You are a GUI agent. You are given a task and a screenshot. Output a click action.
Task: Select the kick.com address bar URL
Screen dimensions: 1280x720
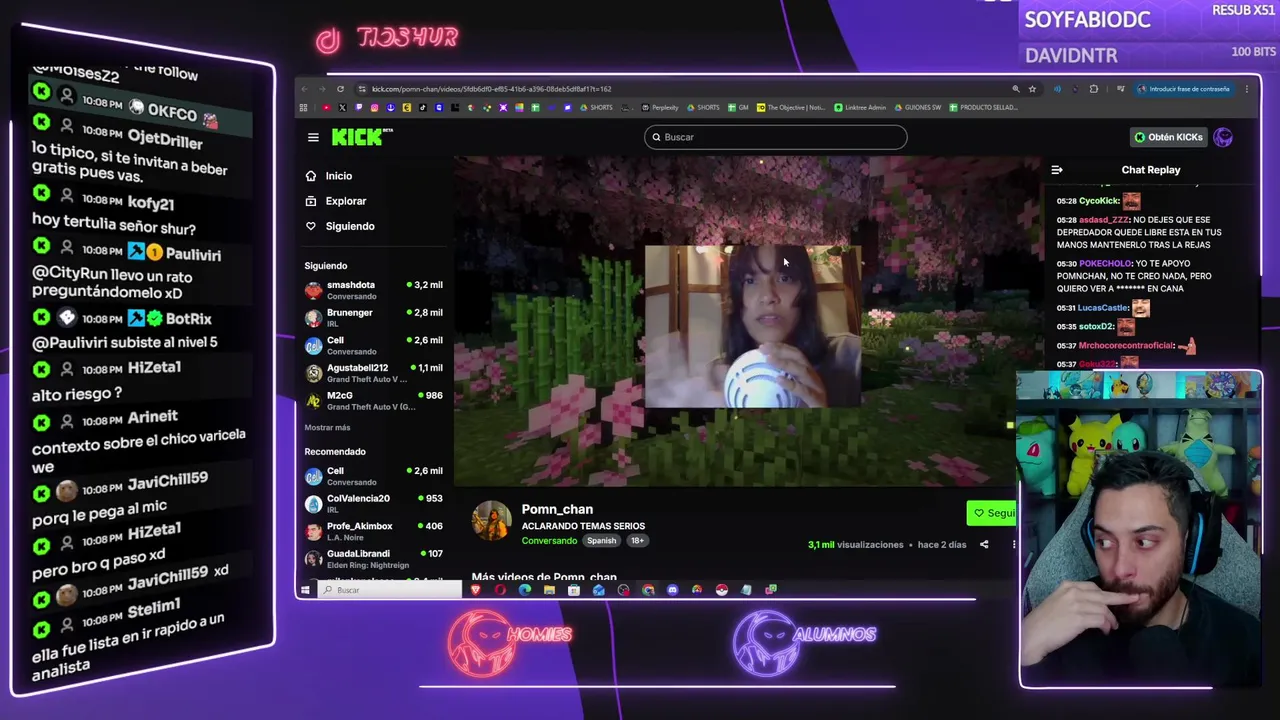[491, 89]
